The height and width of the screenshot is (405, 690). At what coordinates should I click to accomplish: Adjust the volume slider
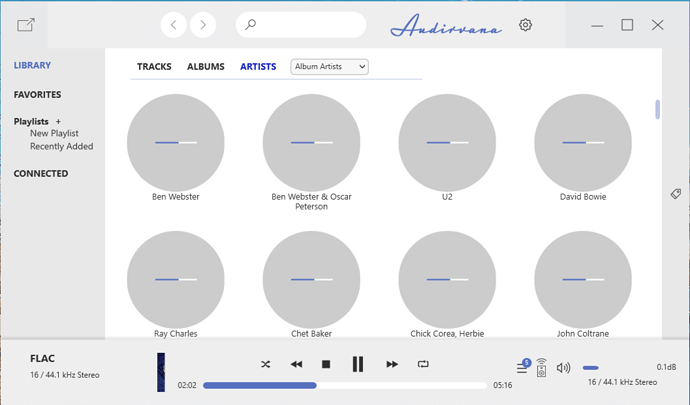coord(591,368)
